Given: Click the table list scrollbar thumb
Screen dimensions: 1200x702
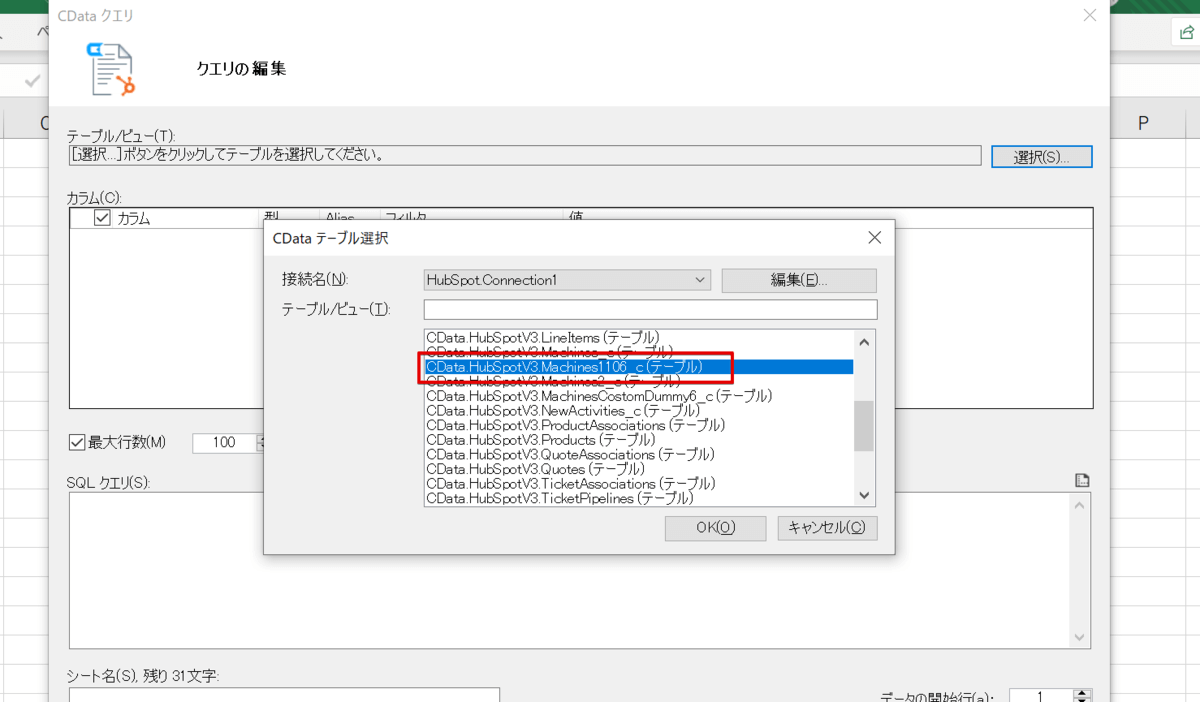Looking at the screenshot, I should [x=865, y=426].
